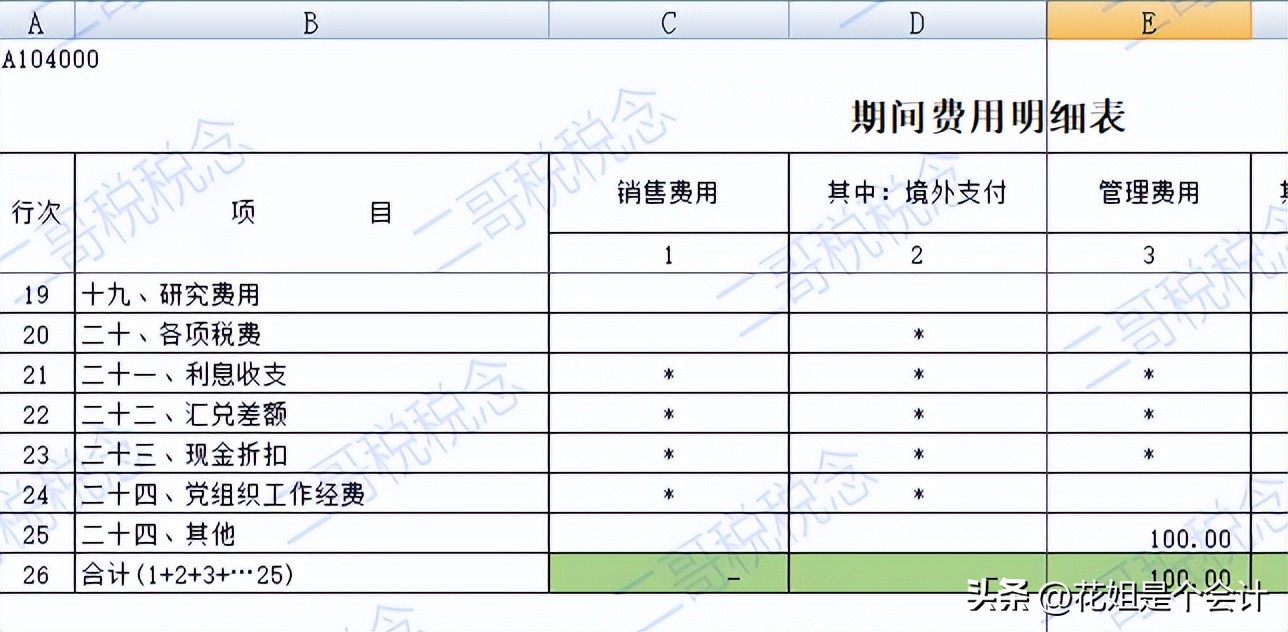This screenshot has height=632, width=1288.
Task: Select row header 26
Action: point(36,574)
